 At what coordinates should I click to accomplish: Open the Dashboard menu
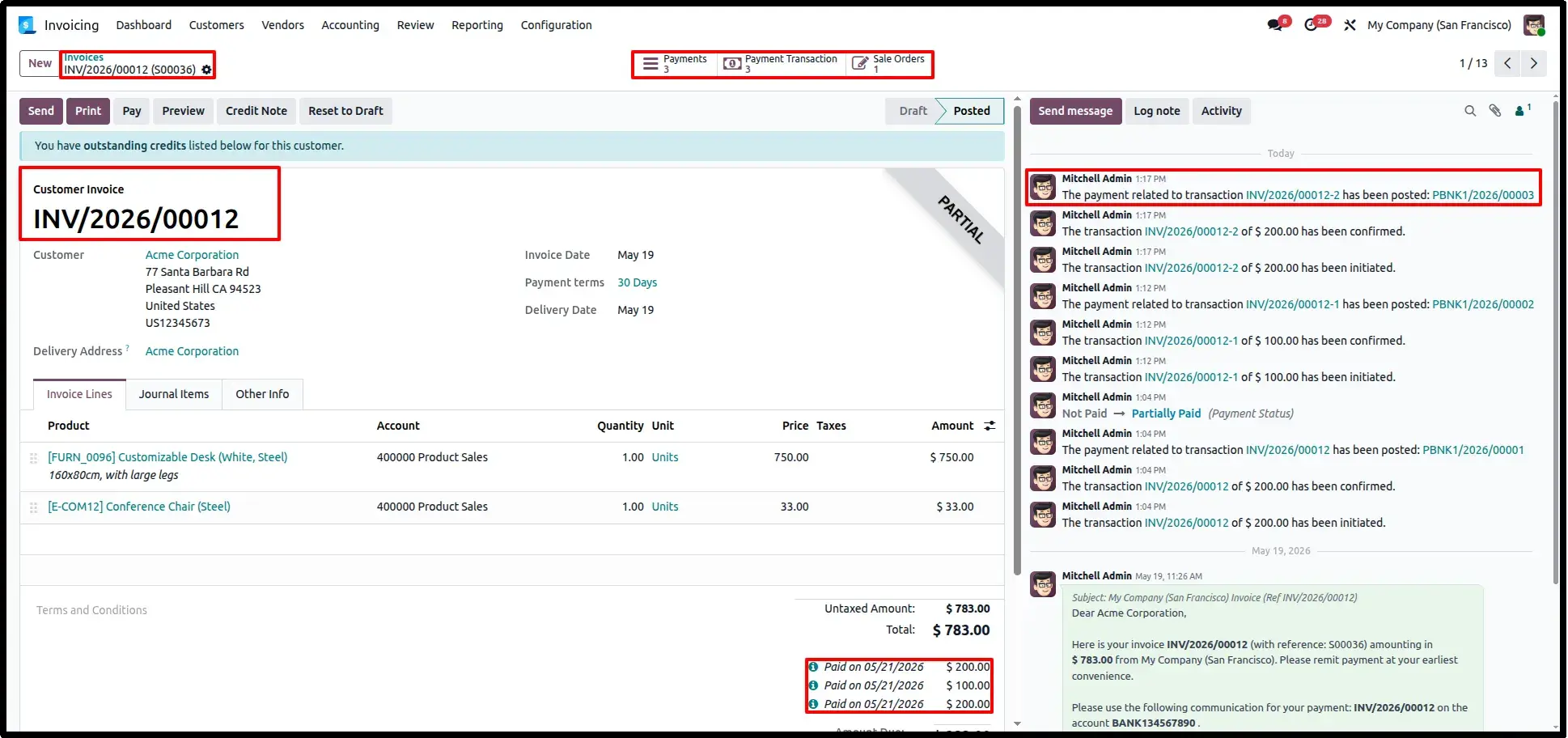(x=143, y=25)
